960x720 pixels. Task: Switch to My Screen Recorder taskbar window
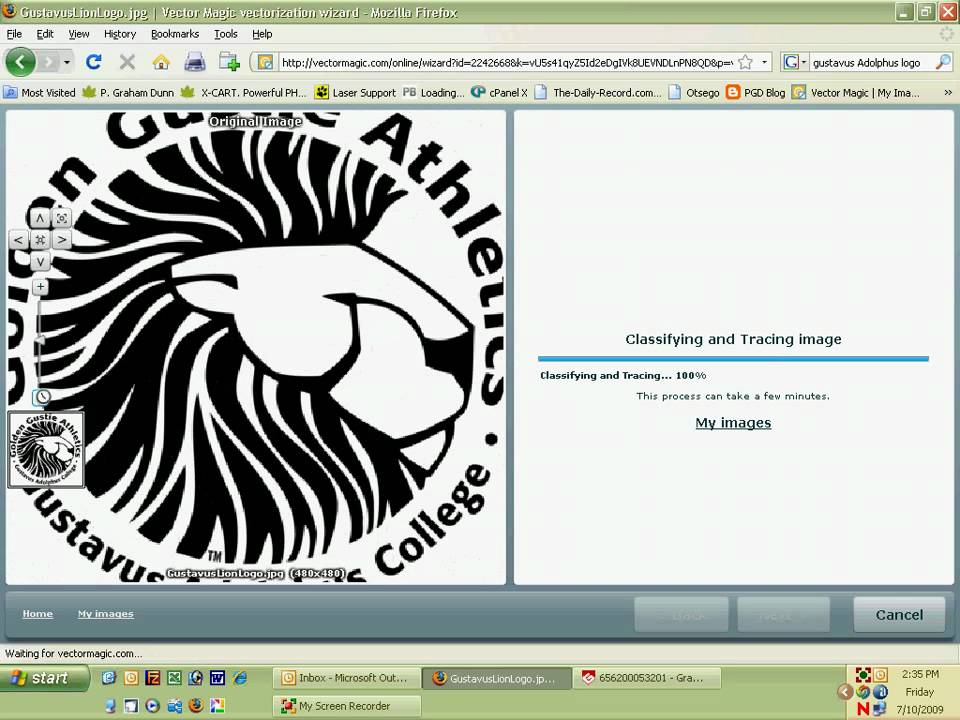(346, 706)
